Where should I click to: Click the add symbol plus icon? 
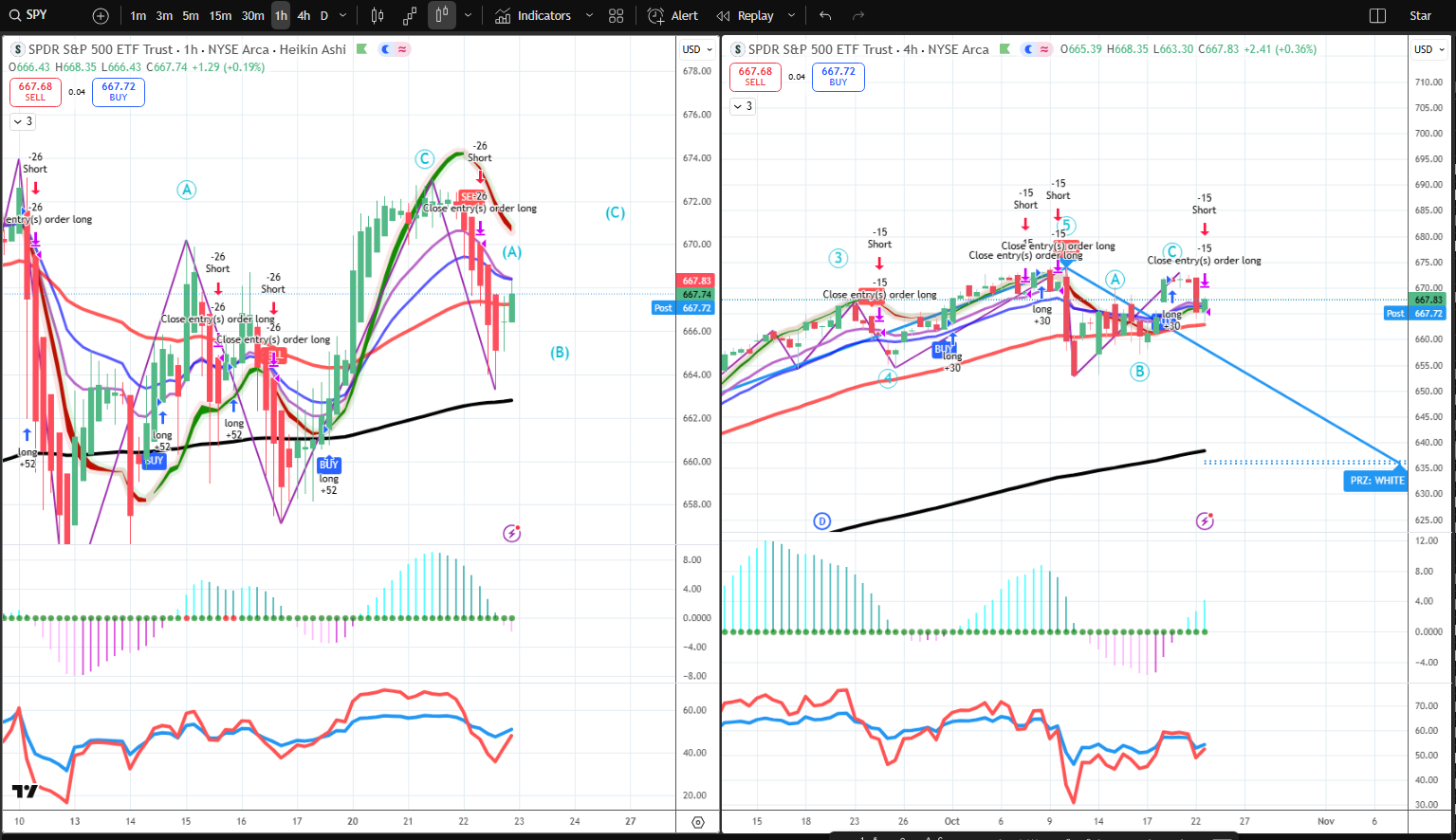coord(101,16)
